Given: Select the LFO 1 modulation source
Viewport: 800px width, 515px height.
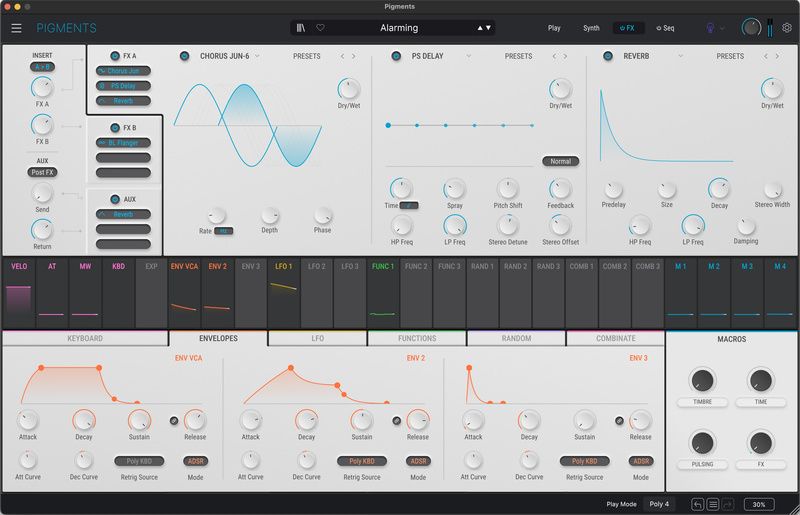Looking at the screenshot, I should [x=284, y=293].
